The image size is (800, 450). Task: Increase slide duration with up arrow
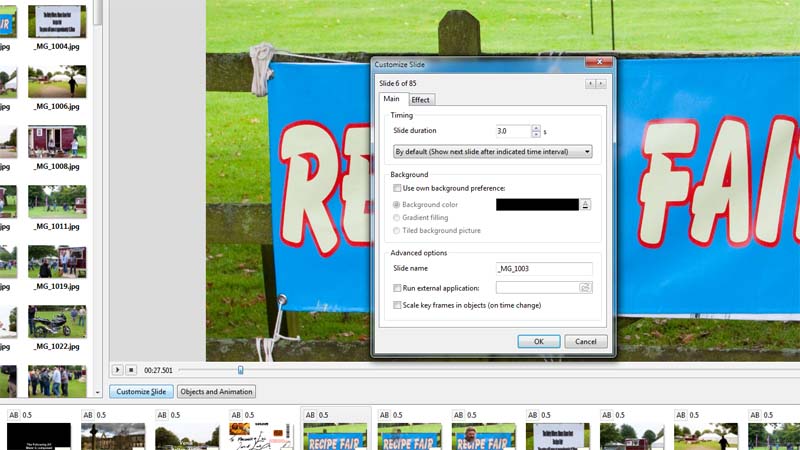click(x=535, y=128)
